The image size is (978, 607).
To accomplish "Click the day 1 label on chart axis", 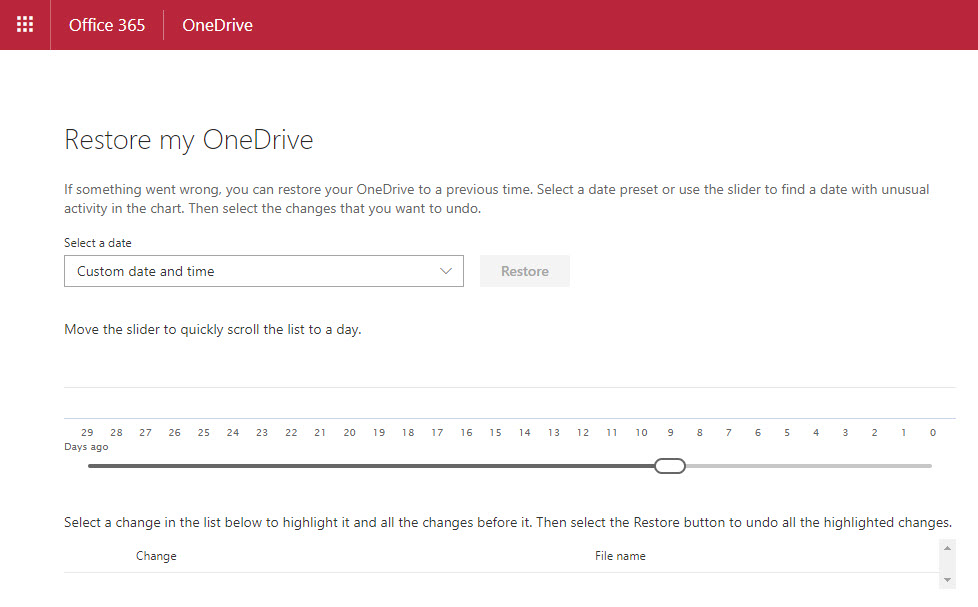I will [903, 432].
